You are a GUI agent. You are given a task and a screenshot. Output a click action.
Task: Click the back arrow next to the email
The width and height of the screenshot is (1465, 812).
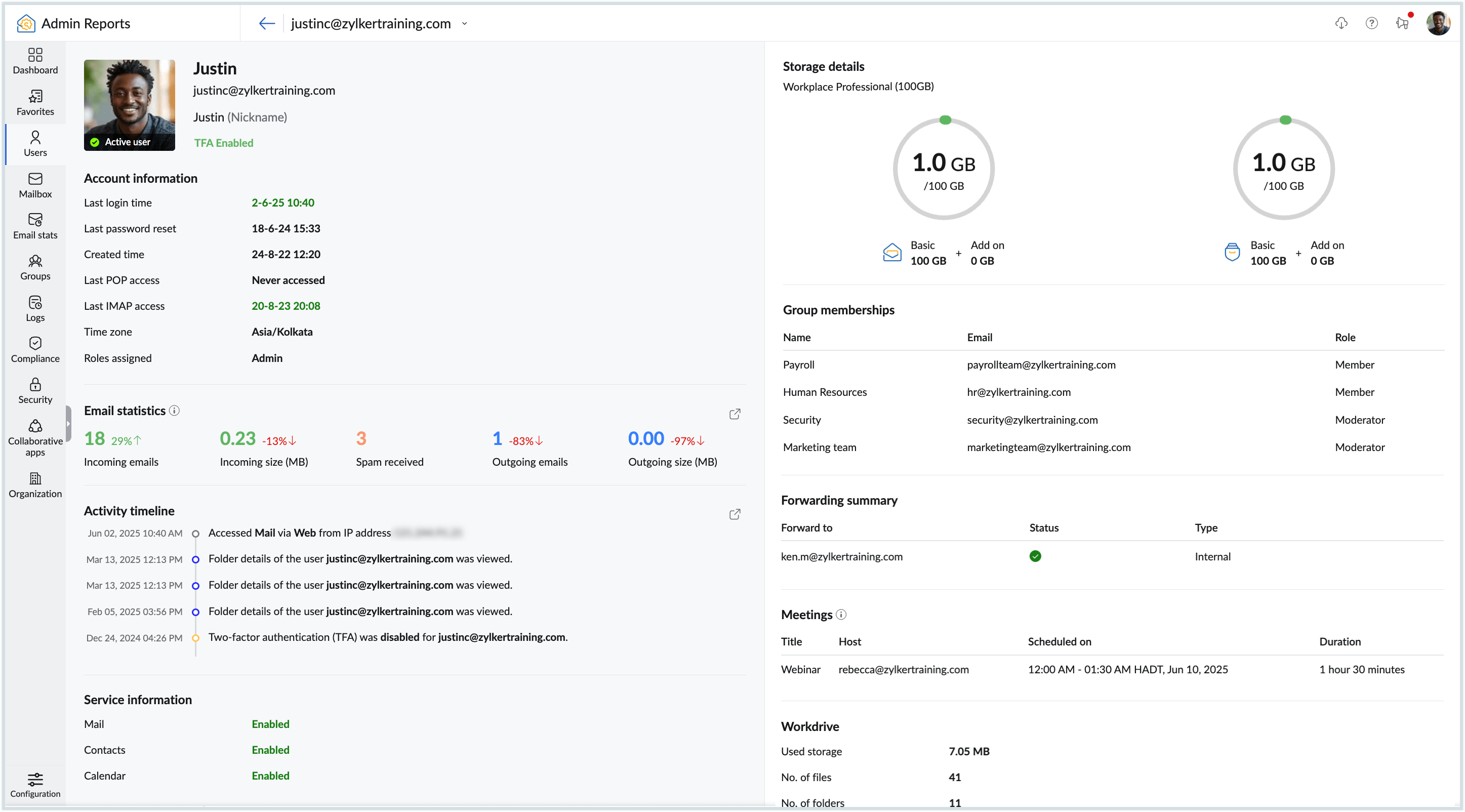pyautogui.click(x=267, y=23)
